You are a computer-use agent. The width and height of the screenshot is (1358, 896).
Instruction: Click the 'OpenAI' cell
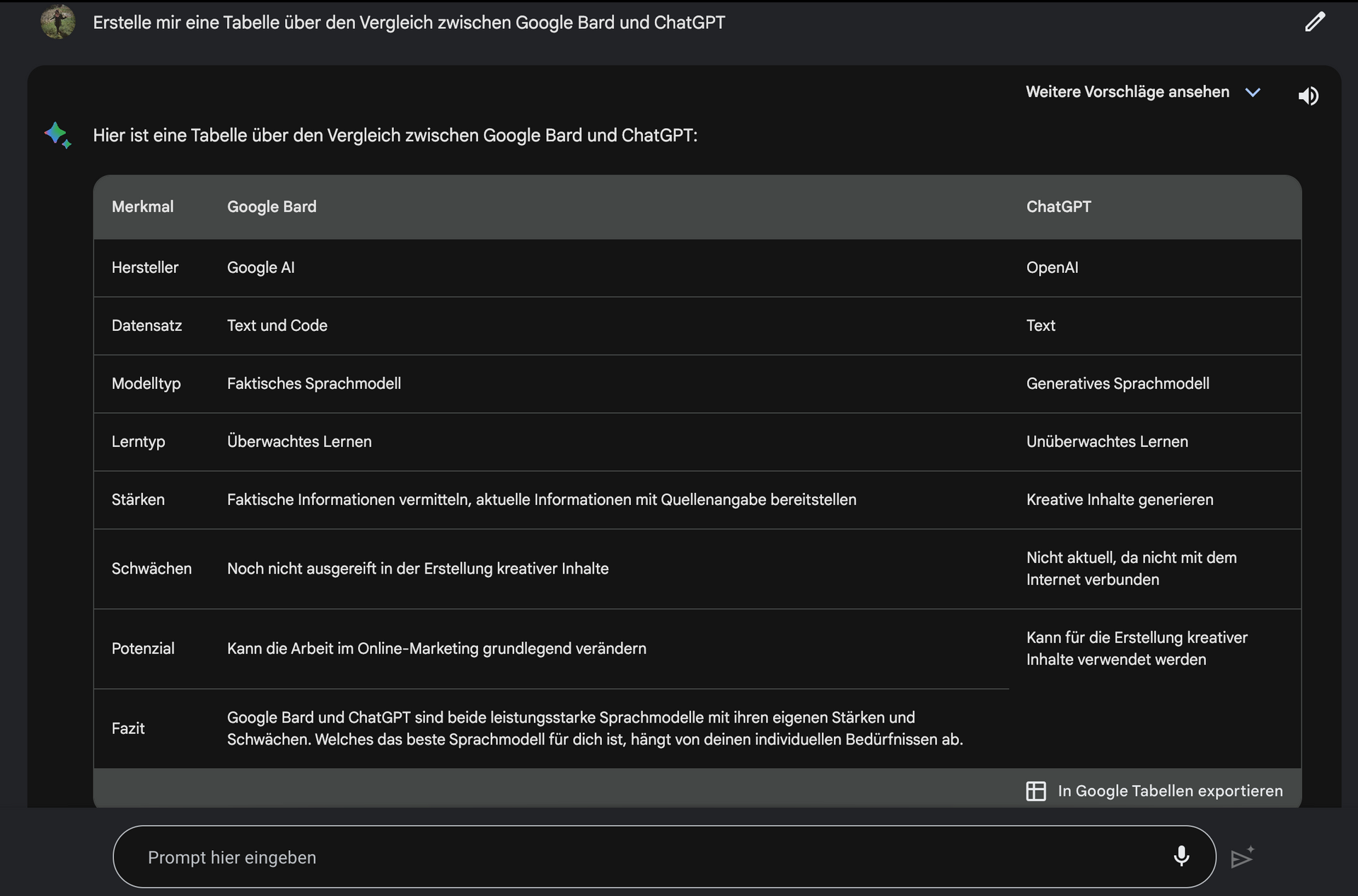click(1052, 267)
